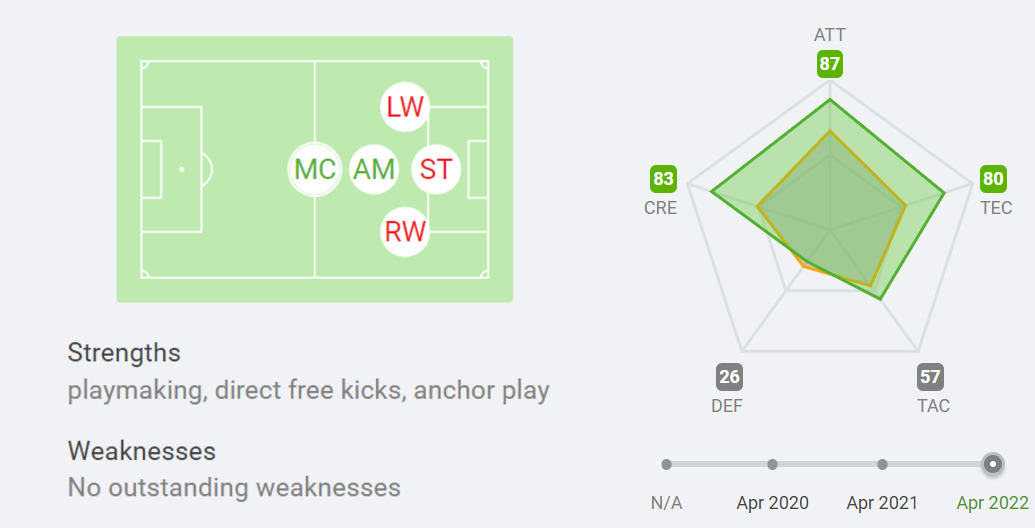Click the Strengths heading
This screenshot has width=1035, height=528.
point(124,353)
